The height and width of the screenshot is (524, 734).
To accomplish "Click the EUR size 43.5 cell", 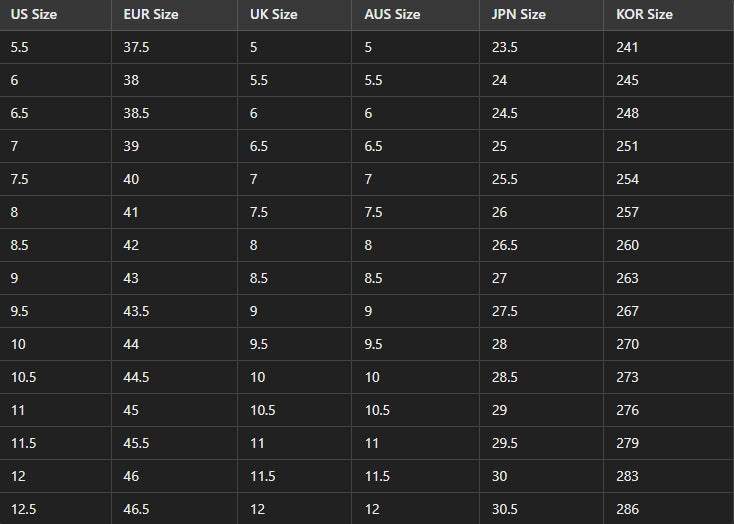I will pos(136,312).
